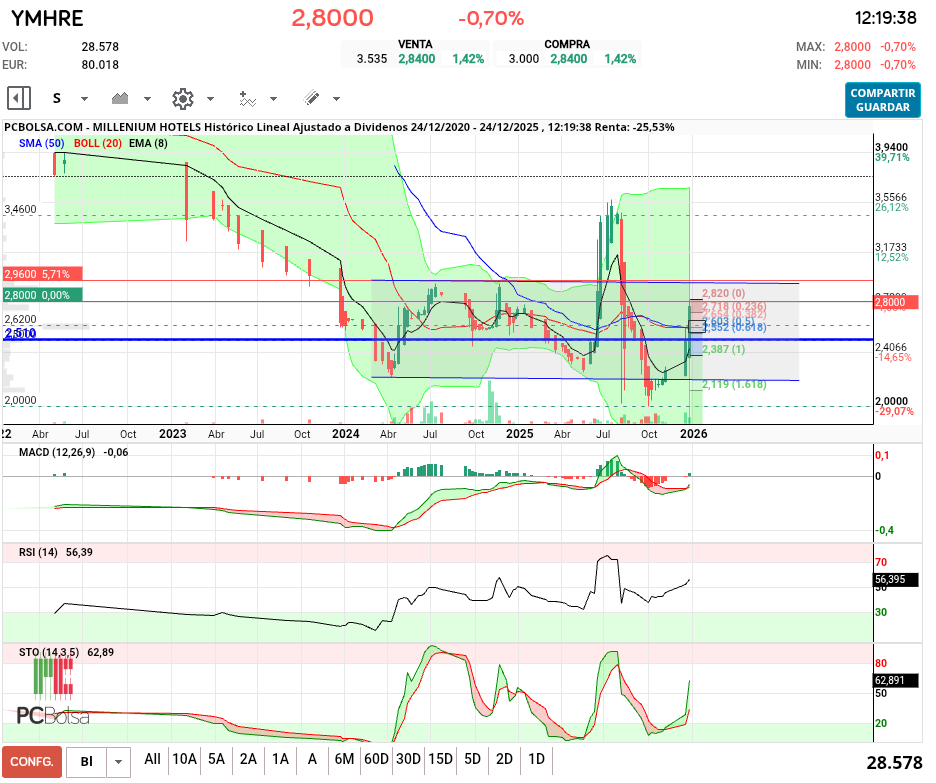This screenshot has width=936, height=783.
Task: Click the 'S' timeframe icon in toolbar
Action: tap(58, 98)
